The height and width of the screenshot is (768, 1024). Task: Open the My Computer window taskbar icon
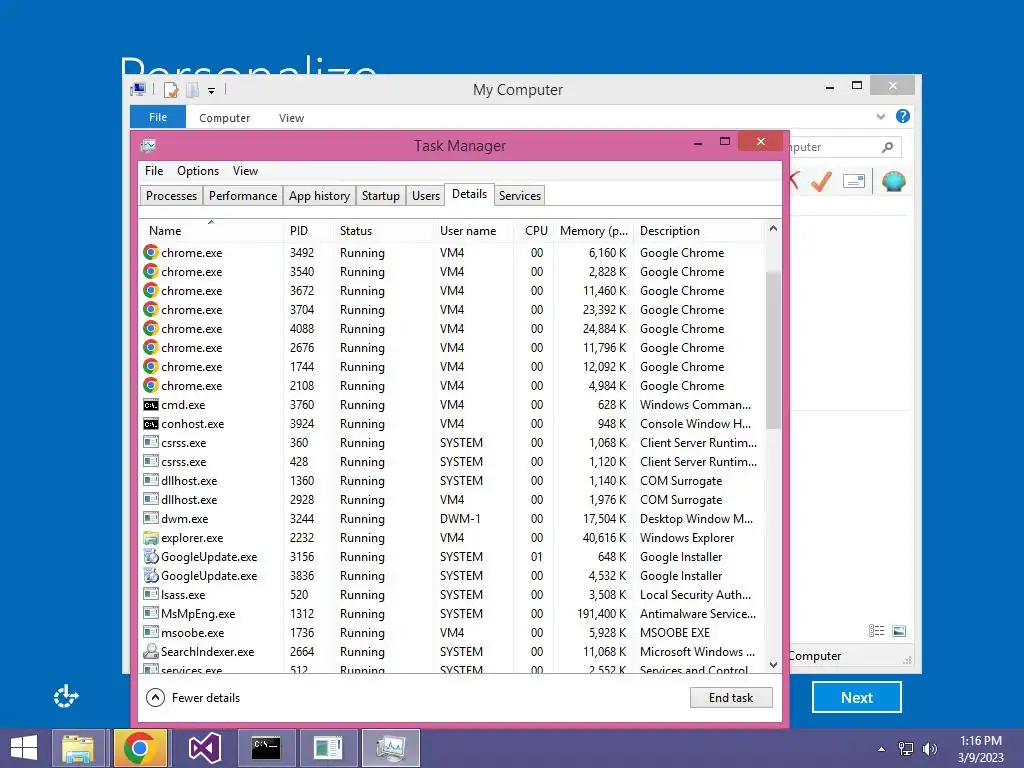point(328,748)
